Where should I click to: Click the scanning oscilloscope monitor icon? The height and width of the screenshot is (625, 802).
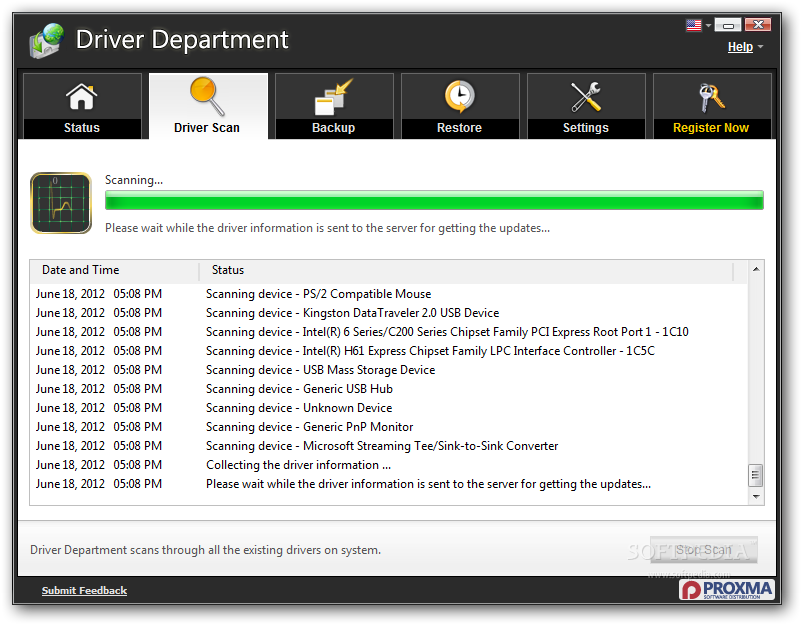click(61, 203)
